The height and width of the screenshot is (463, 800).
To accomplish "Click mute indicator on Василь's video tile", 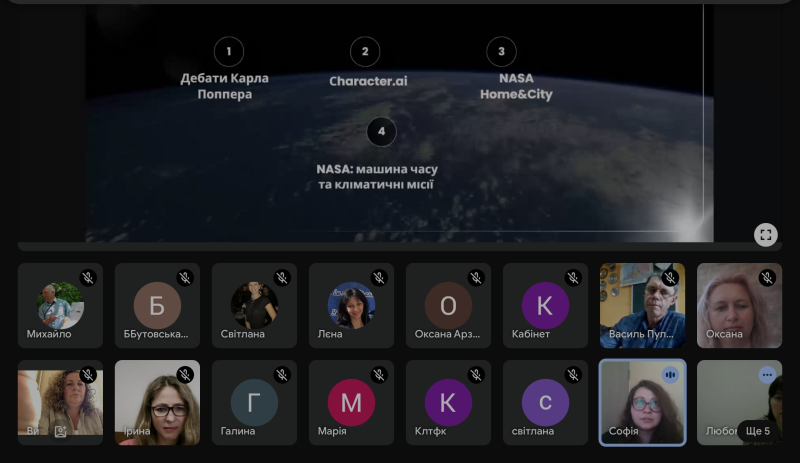I will tap(670, 278).
